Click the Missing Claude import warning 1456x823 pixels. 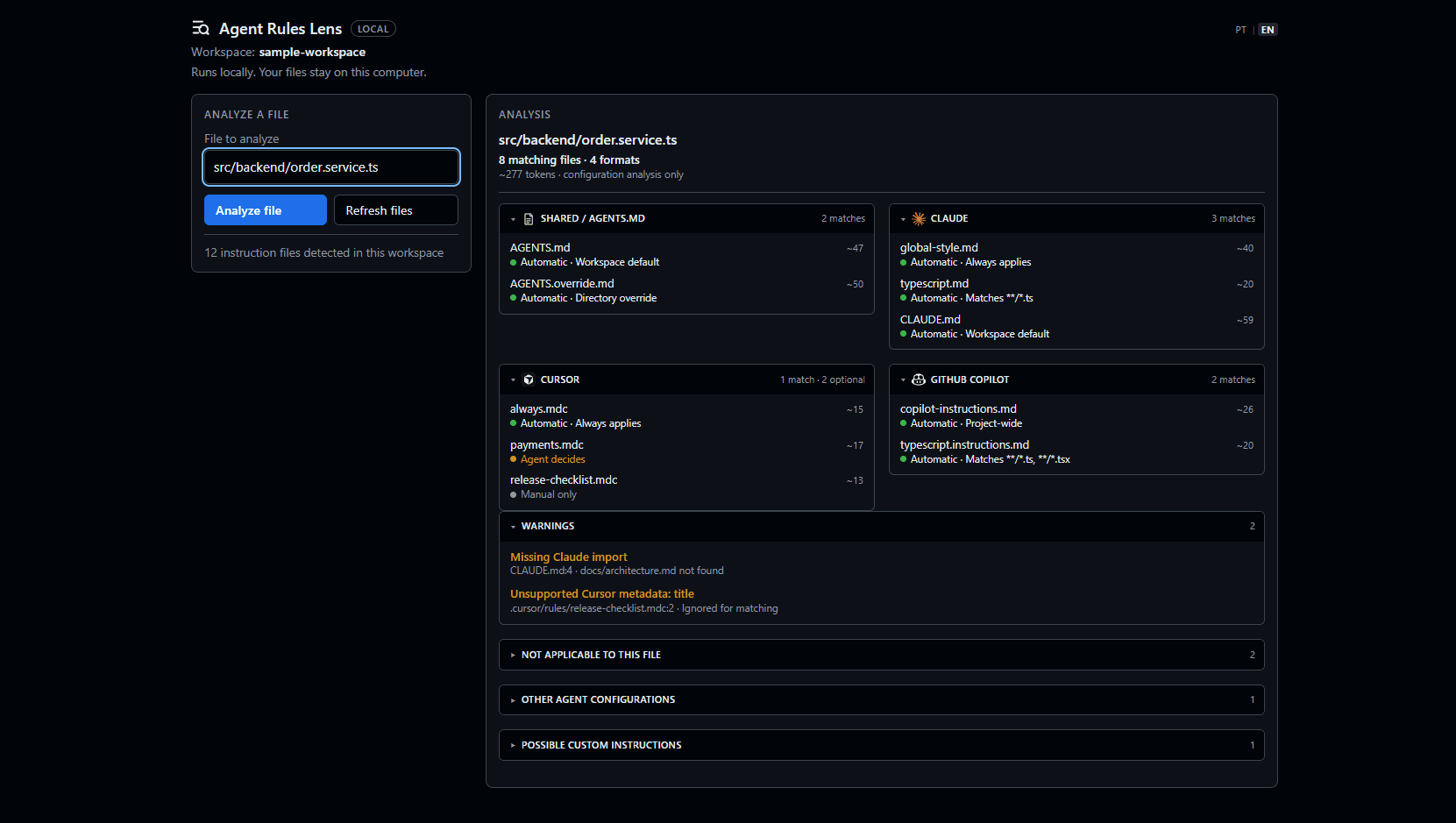pos(569,557)
